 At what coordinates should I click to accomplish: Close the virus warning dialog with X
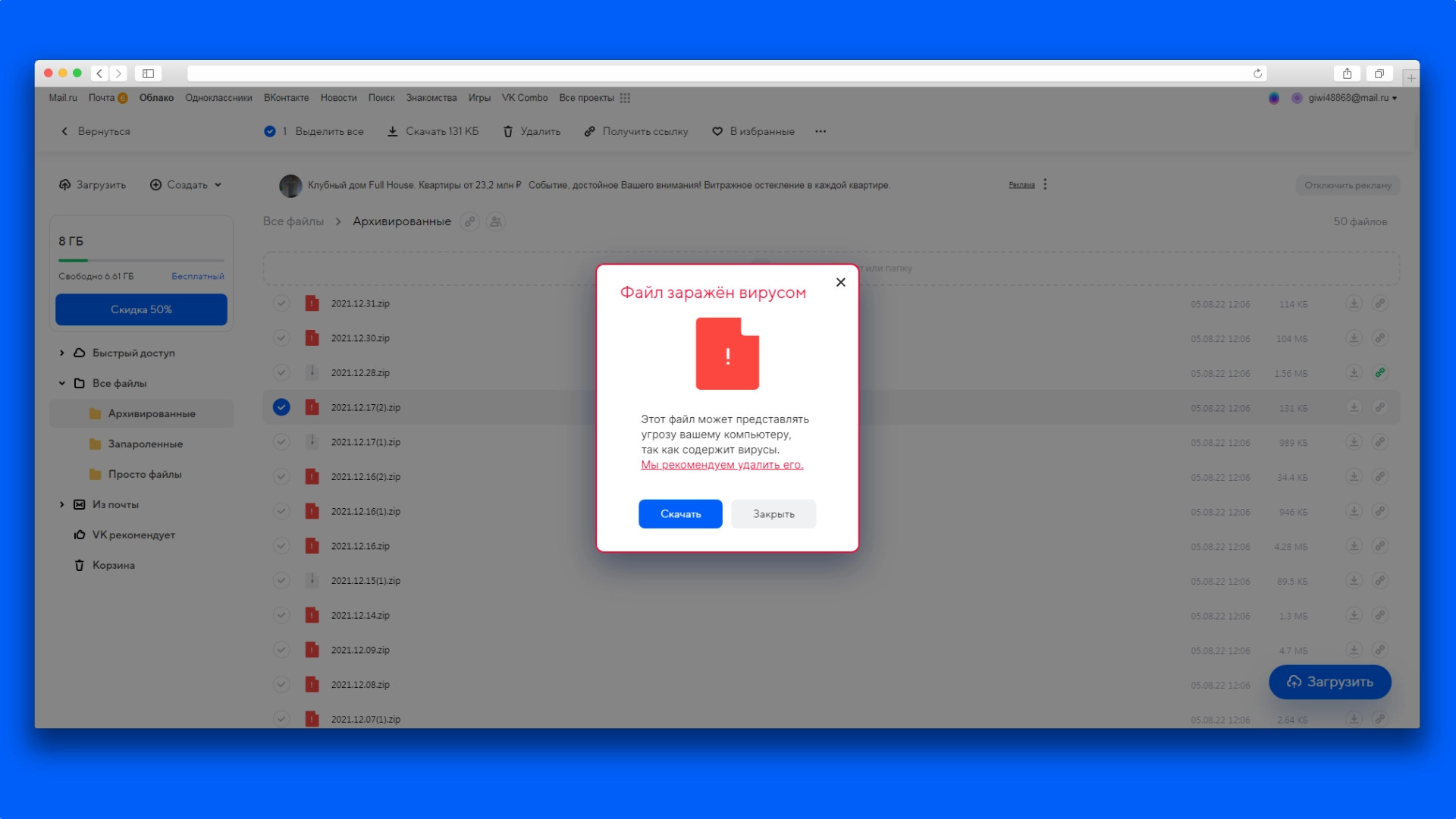tap(840, 282)
